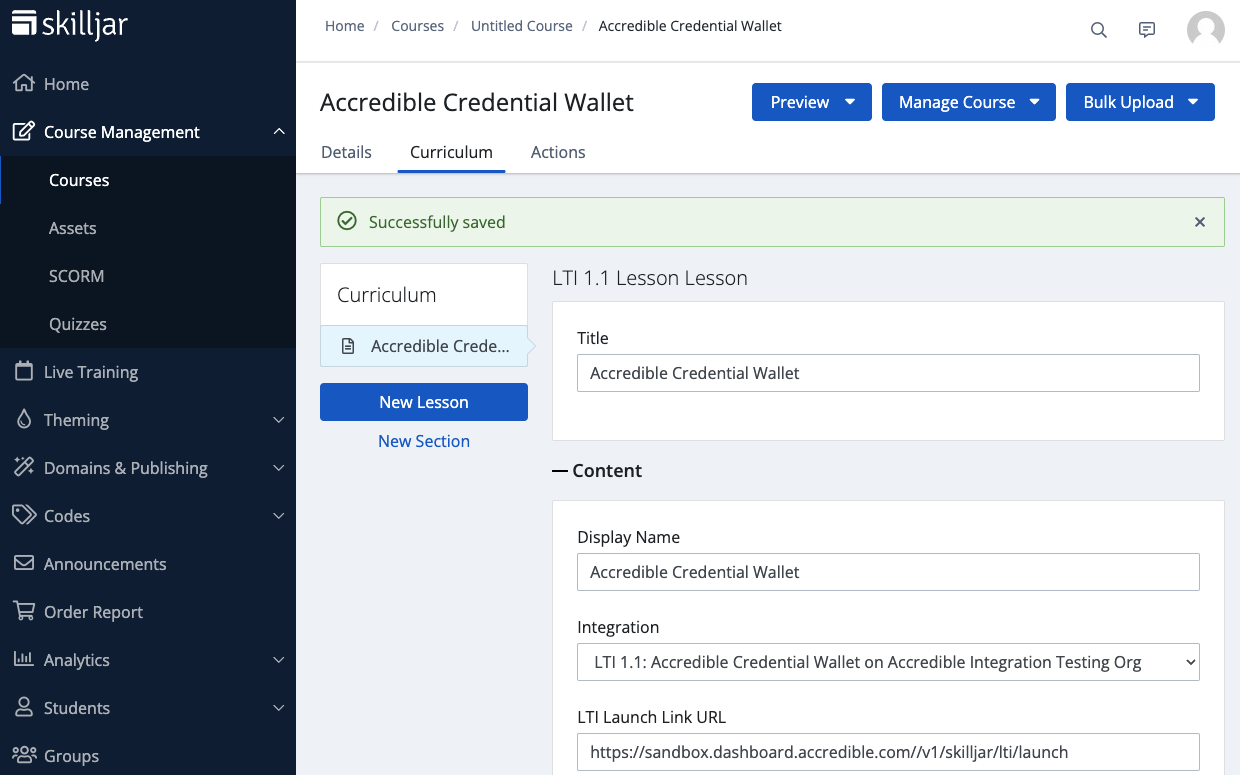
Task: Dismiss the Successfully saved banner
Action: point(1200,222)
